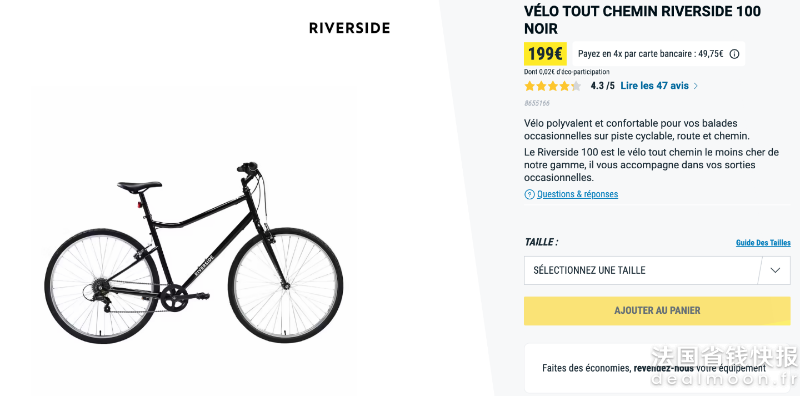
Task: Open the Payez en 4x par carte bancaire box
Action: (659, 54)
